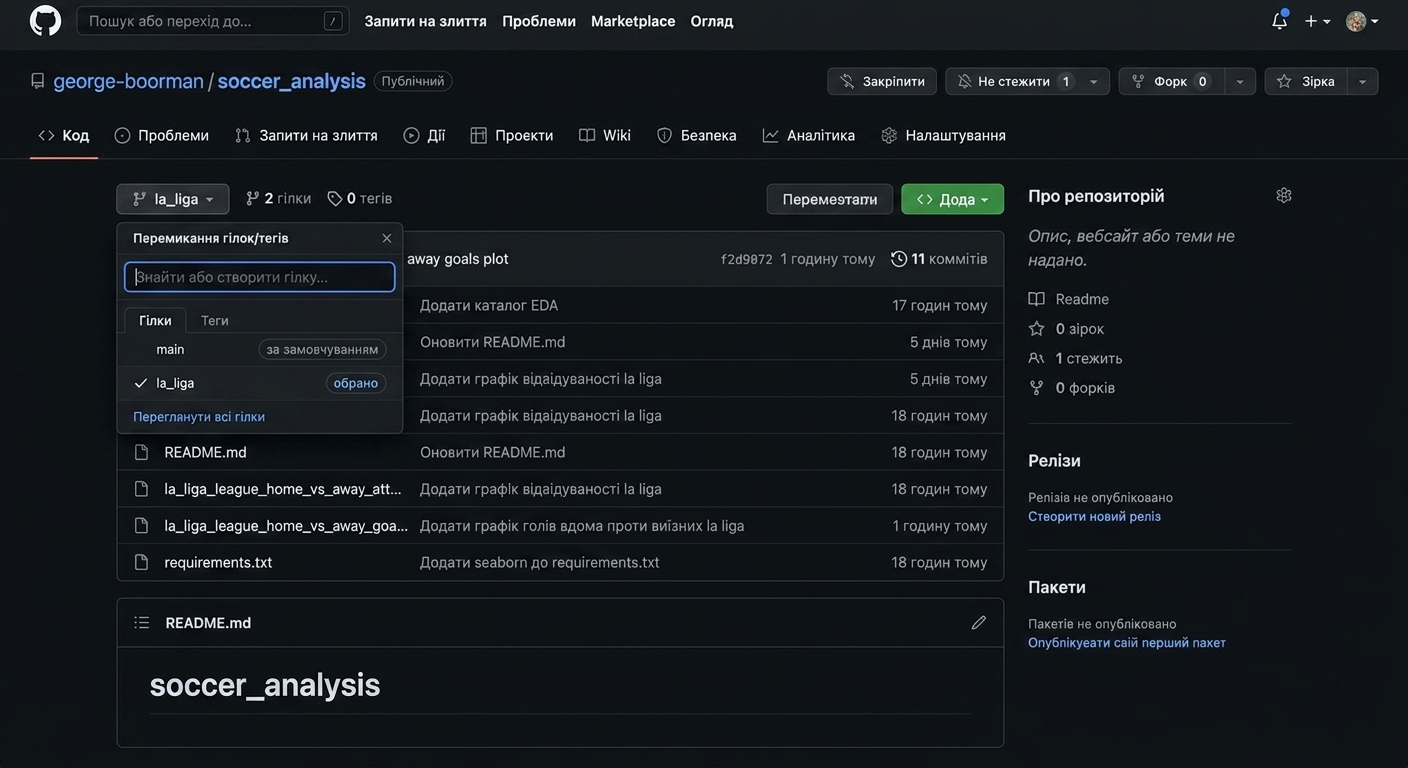1408x768 pixels.
Task: Open commit hash f2d9072
Action: 746,259
